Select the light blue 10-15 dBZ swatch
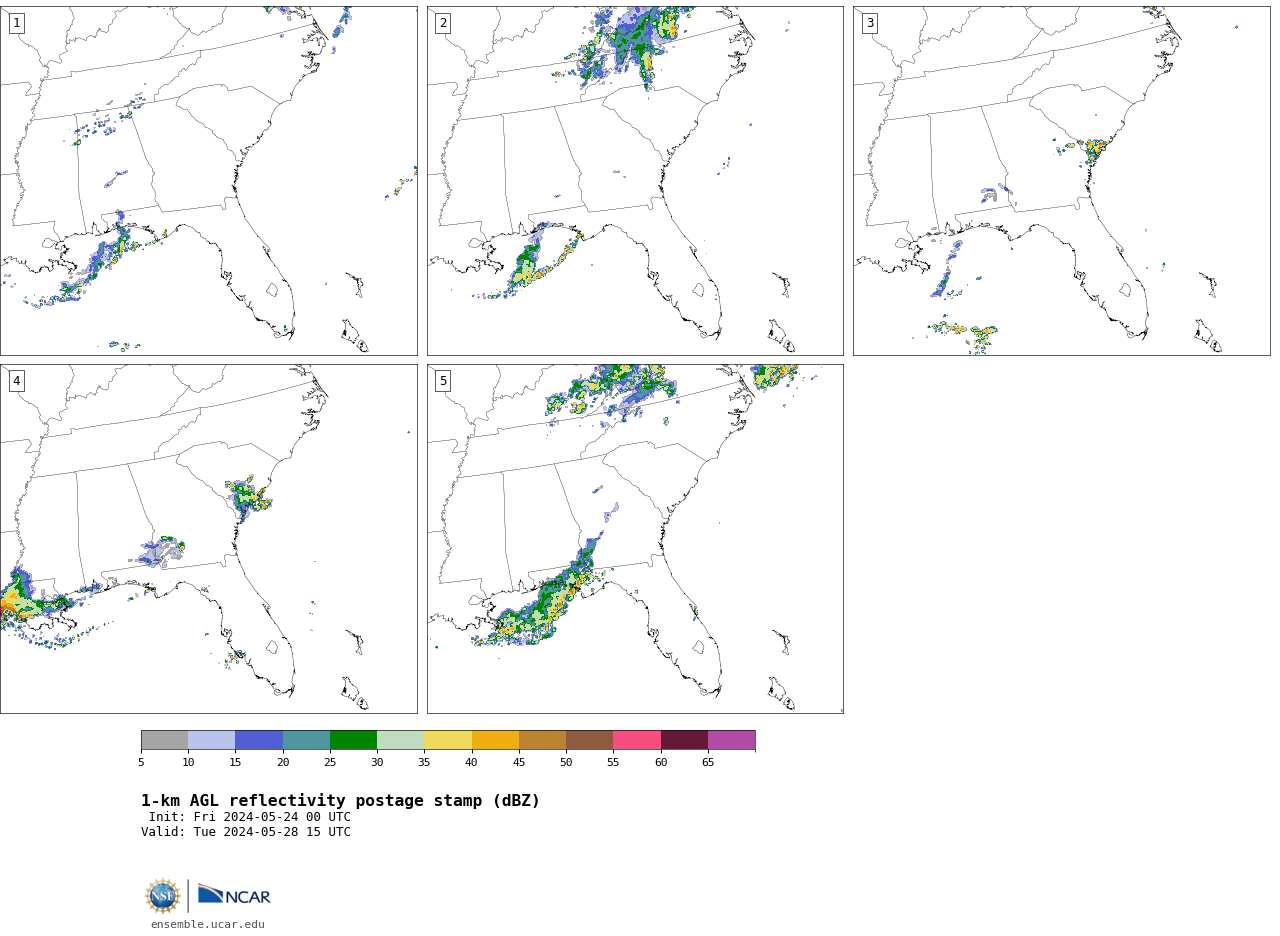Image resolution: width=1280 pixels, height=936 pixels. pos(212,740)
